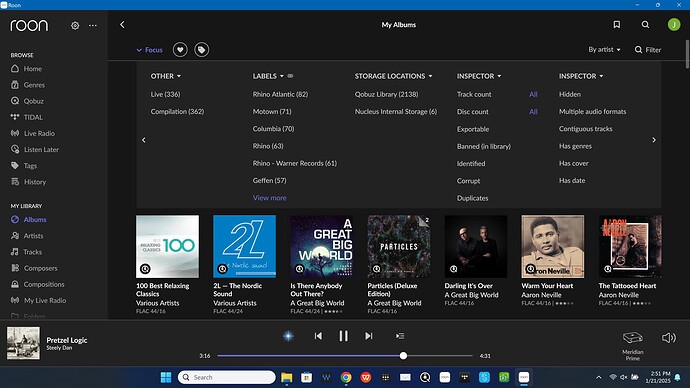Viewport: 690px width, 388px height.
Task: Toggle Roon Radio sparkle icon
Action: pos(288,336)
